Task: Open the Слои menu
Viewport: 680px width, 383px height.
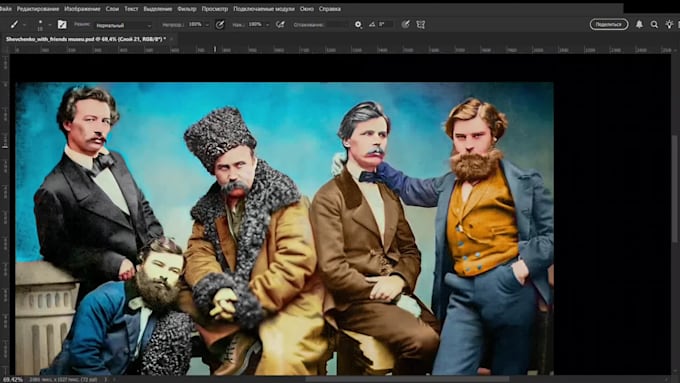Action: 112,9
